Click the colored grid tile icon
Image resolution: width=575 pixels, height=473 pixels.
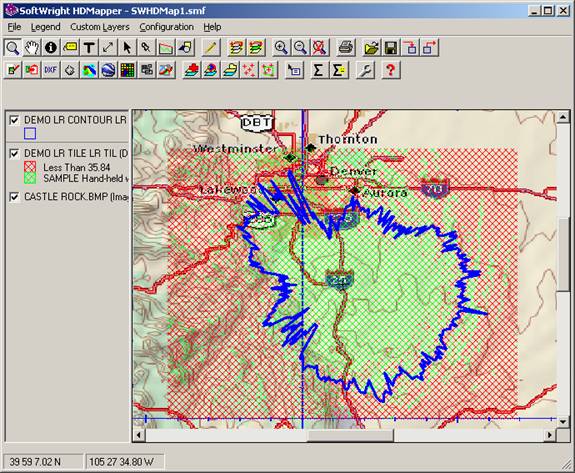click(127, 70)
